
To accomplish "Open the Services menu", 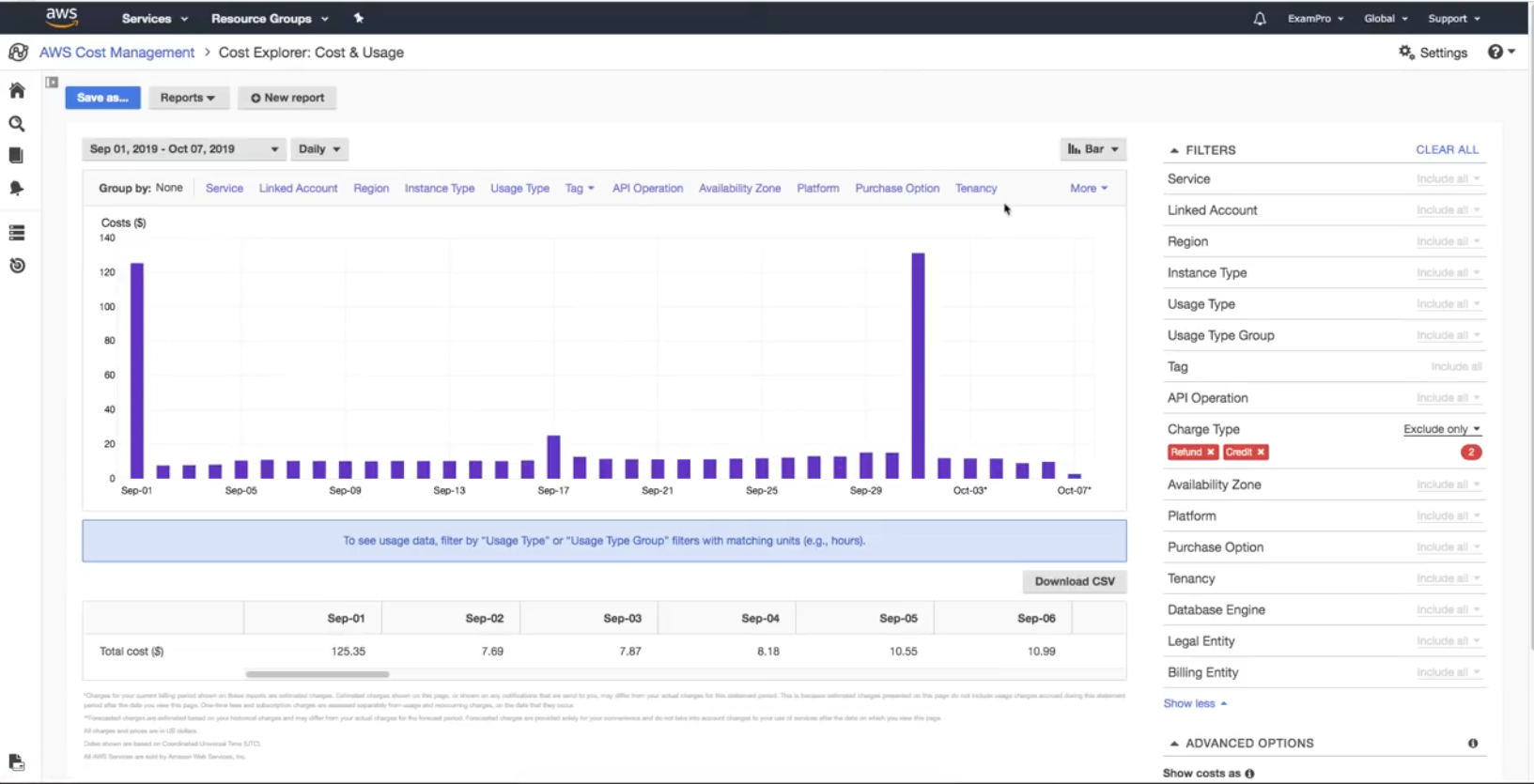I will point(155,19).
